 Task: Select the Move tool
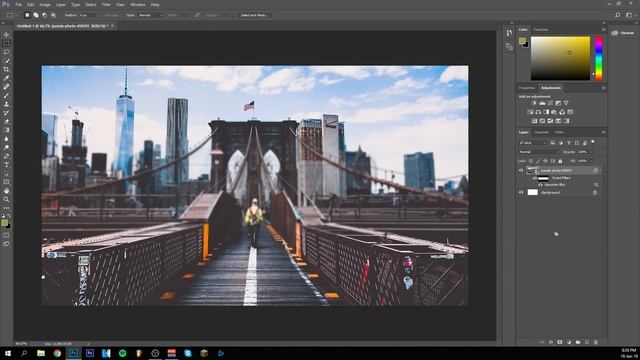pyautogui.click(x=6, y=34)
